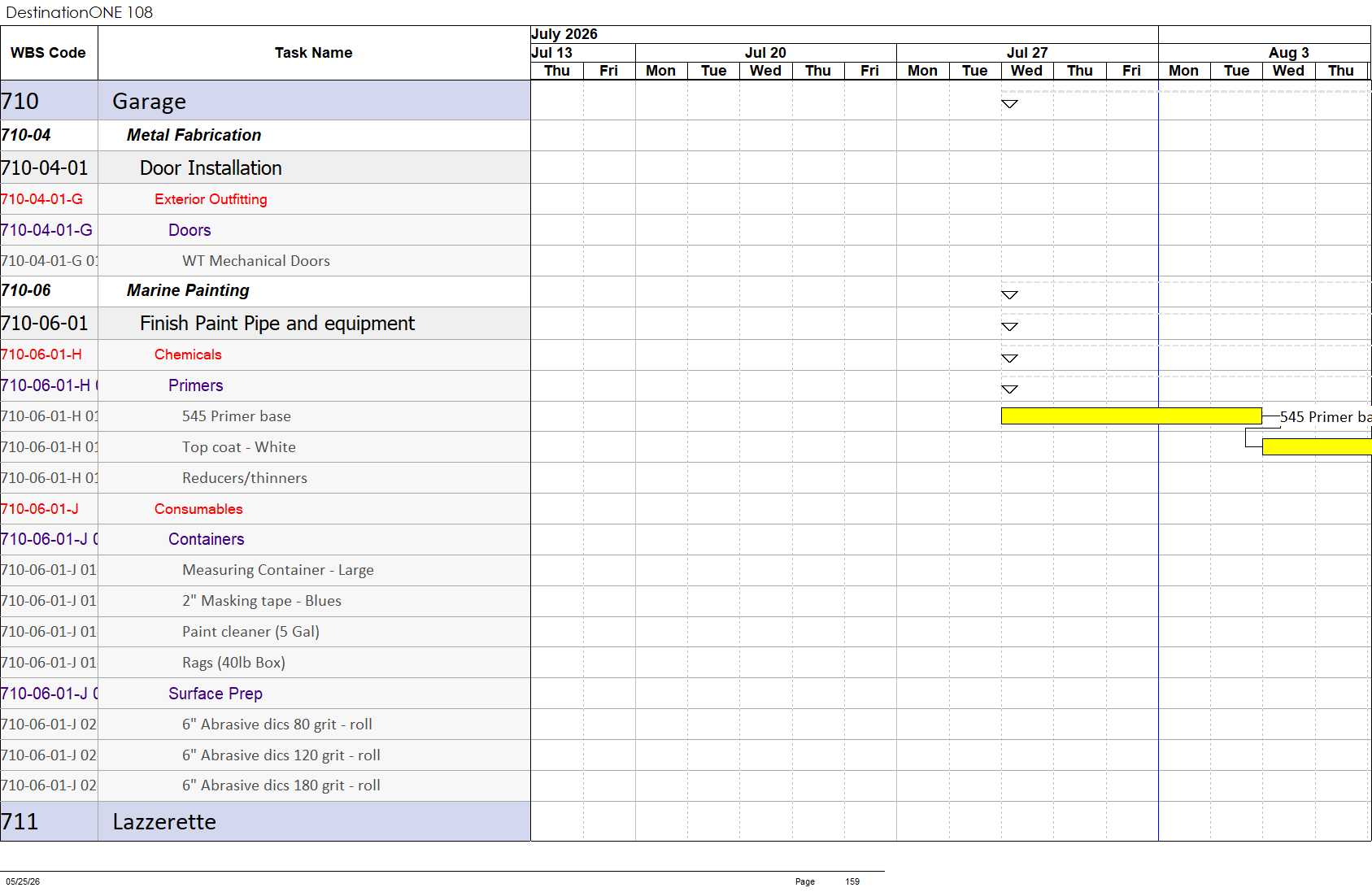Select the yellow 545 Primer base Gantt bar
1372x892 pixels.
click(1131, 416)
